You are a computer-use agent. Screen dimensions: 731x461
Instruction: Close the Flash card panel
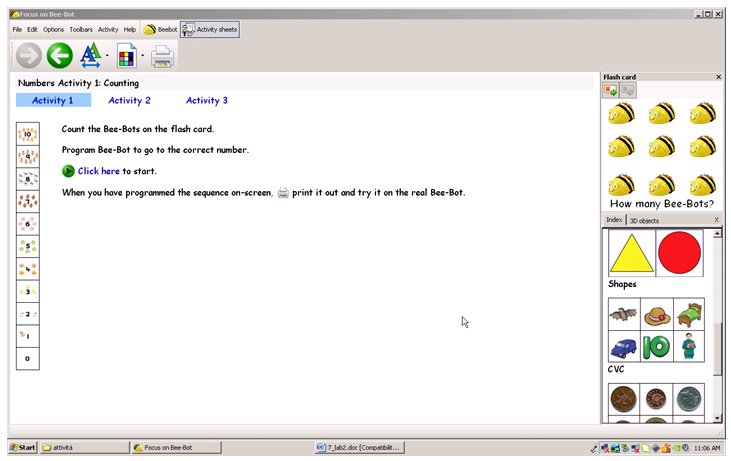click(x=718, y=77)
